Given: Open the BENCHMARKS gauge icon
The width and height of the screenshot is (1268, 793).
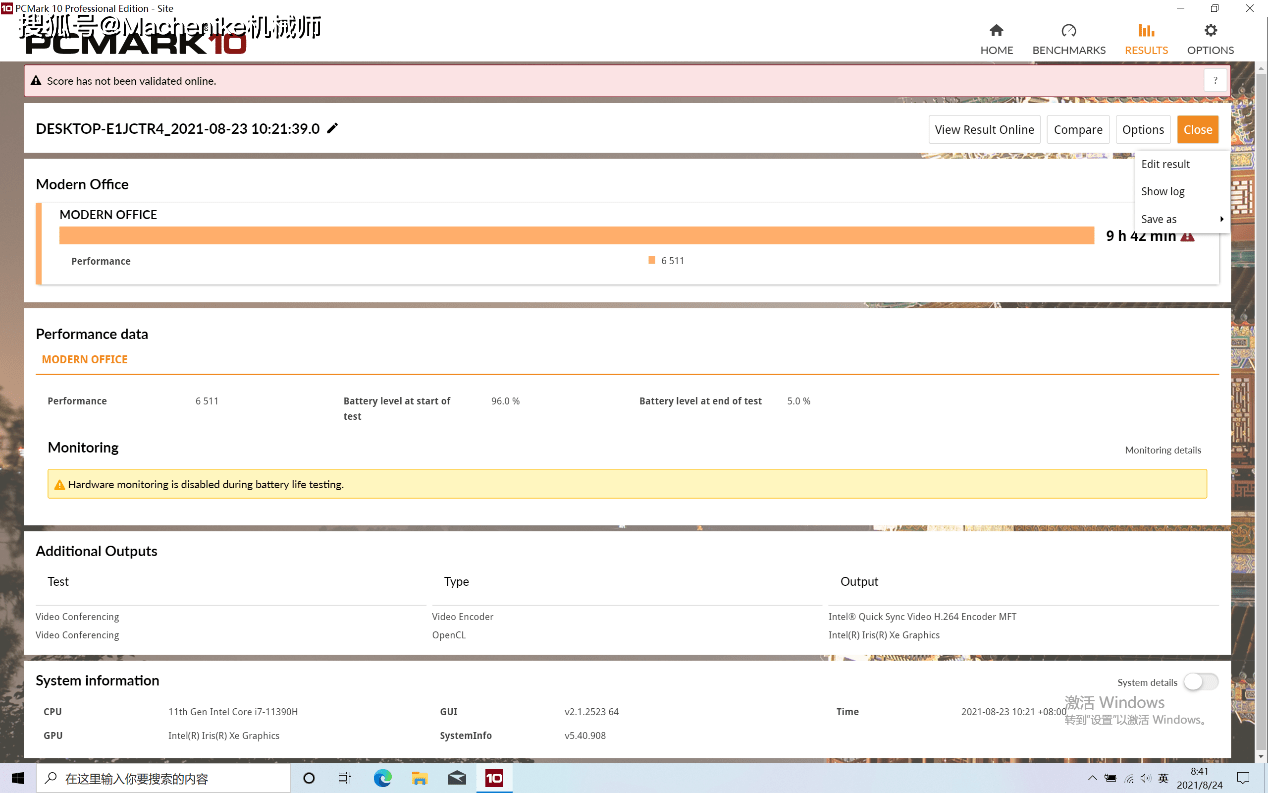Looking at the screenshot, I should (1068, 31).
